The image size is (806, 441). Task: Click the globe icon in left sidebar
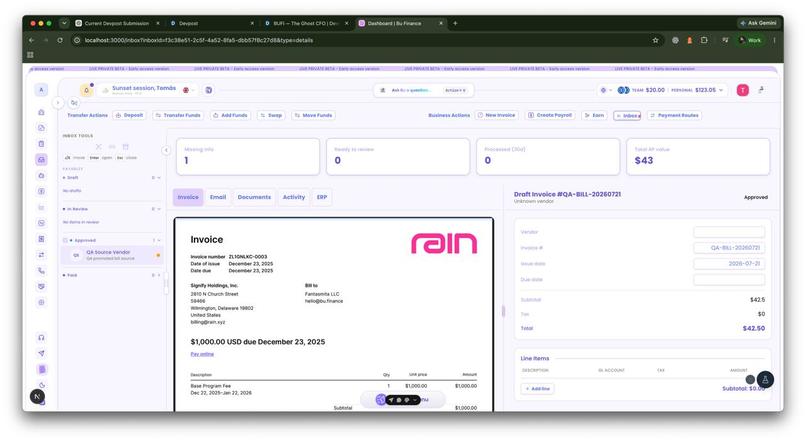click(x=41, y=302)
